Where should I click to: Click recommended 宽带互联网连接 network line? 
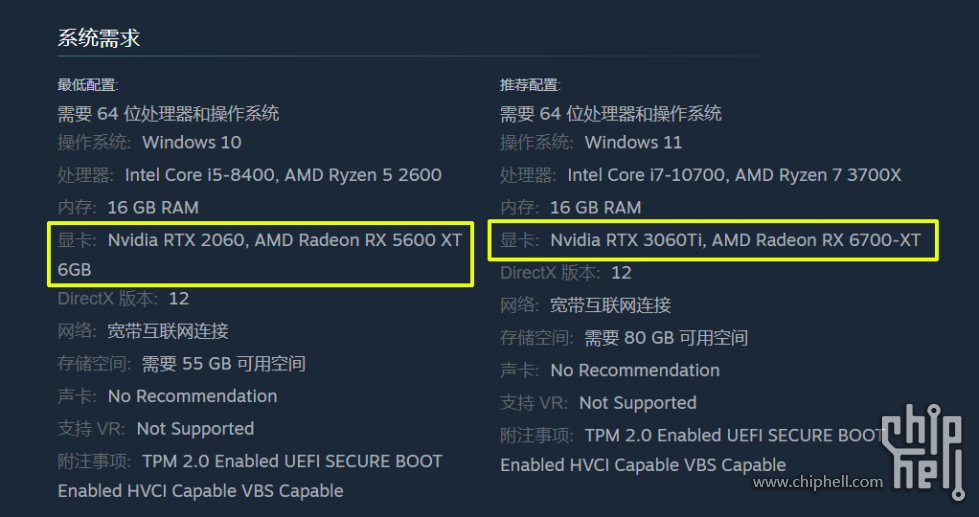[x=610, y=305]
